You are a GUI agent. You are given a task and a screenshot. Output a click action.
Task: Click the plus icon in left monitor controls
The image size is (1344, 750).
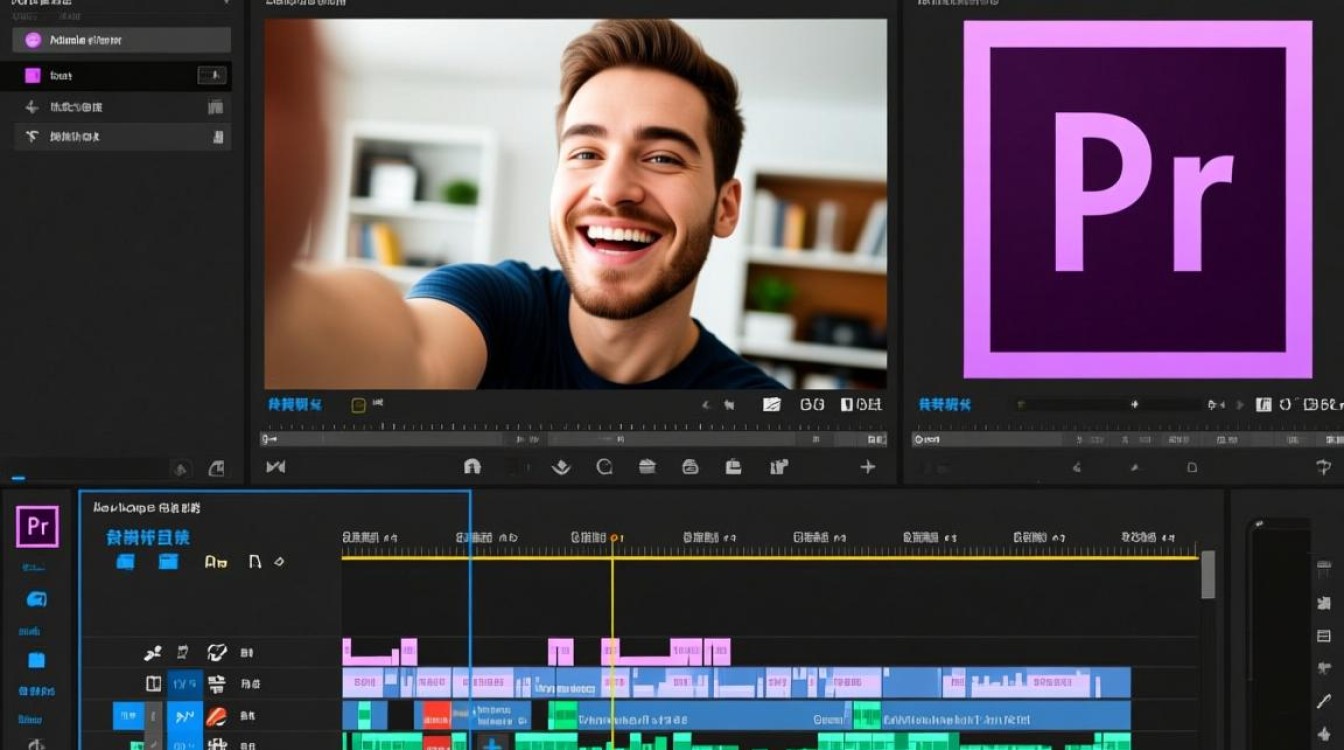(x=867, y=466)
